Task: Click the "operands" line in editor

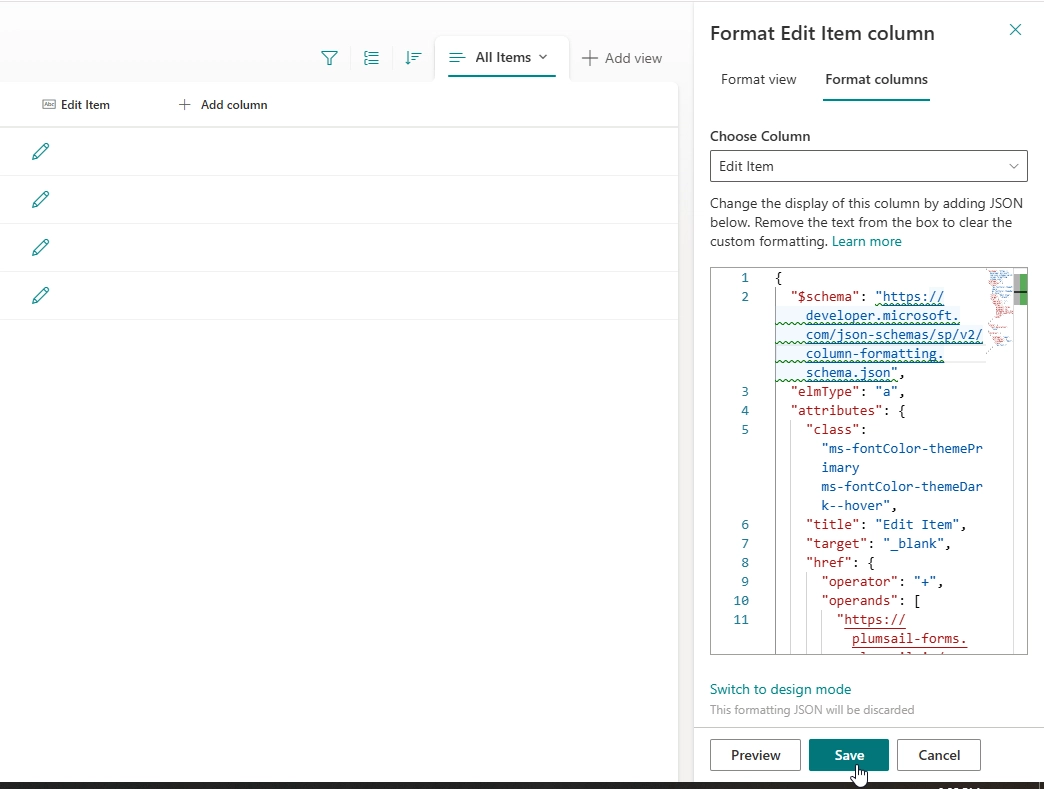Action: click(x=871, y=601)
